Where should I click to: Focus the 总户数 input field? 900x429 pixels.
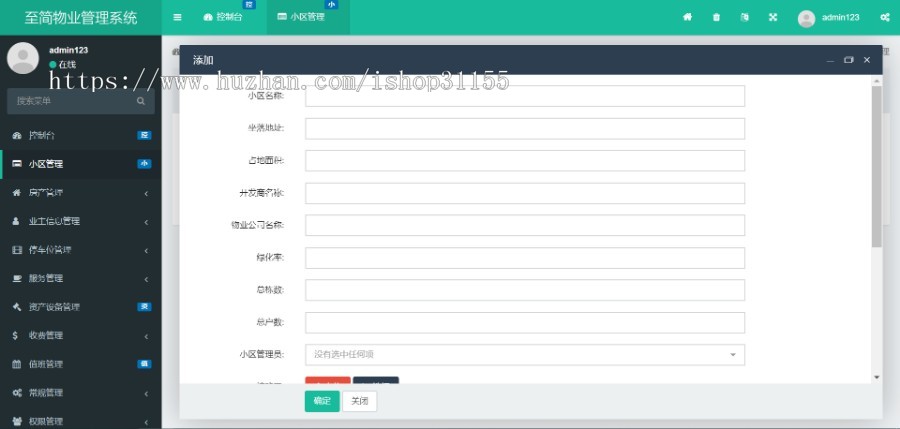pos(525,323)
